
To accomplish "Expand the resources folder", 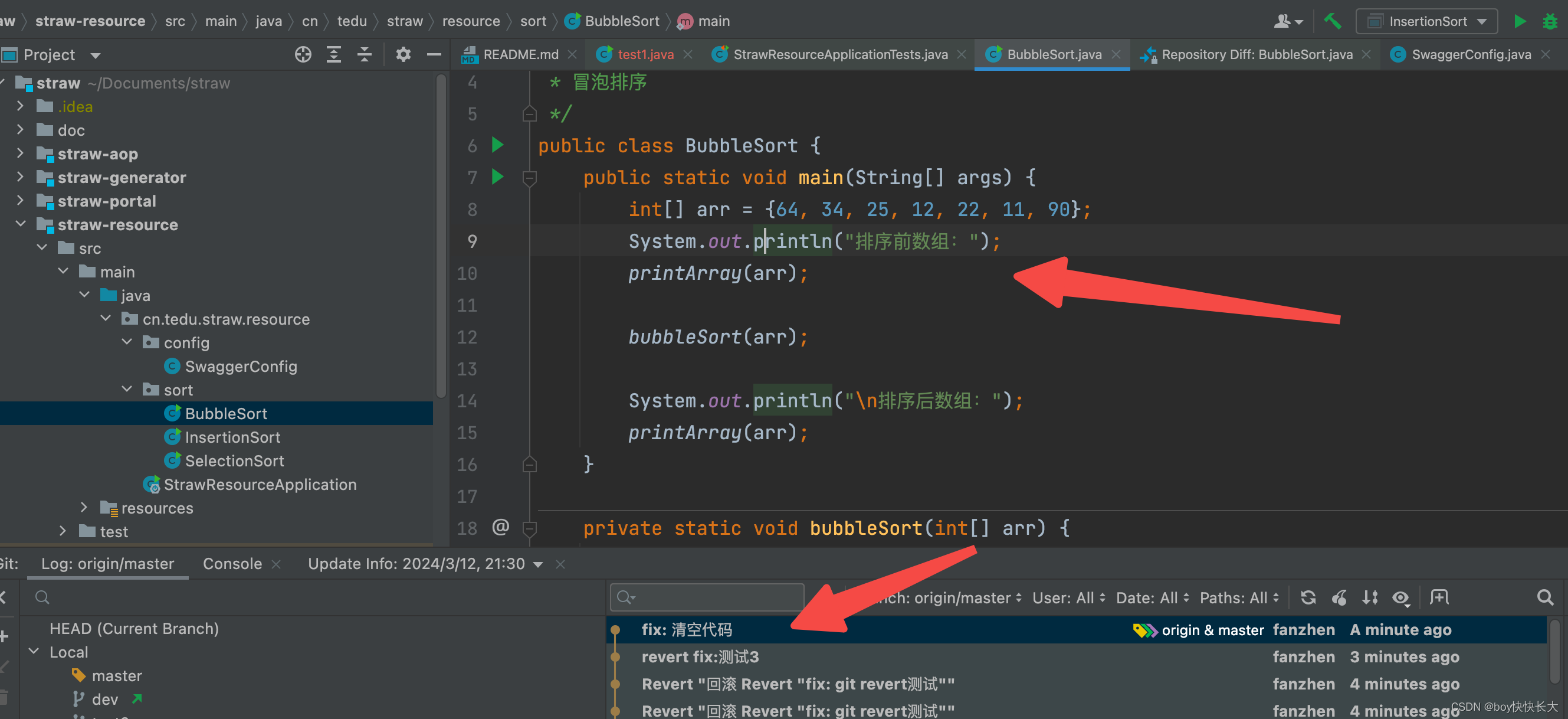I will tap(84, 508).
